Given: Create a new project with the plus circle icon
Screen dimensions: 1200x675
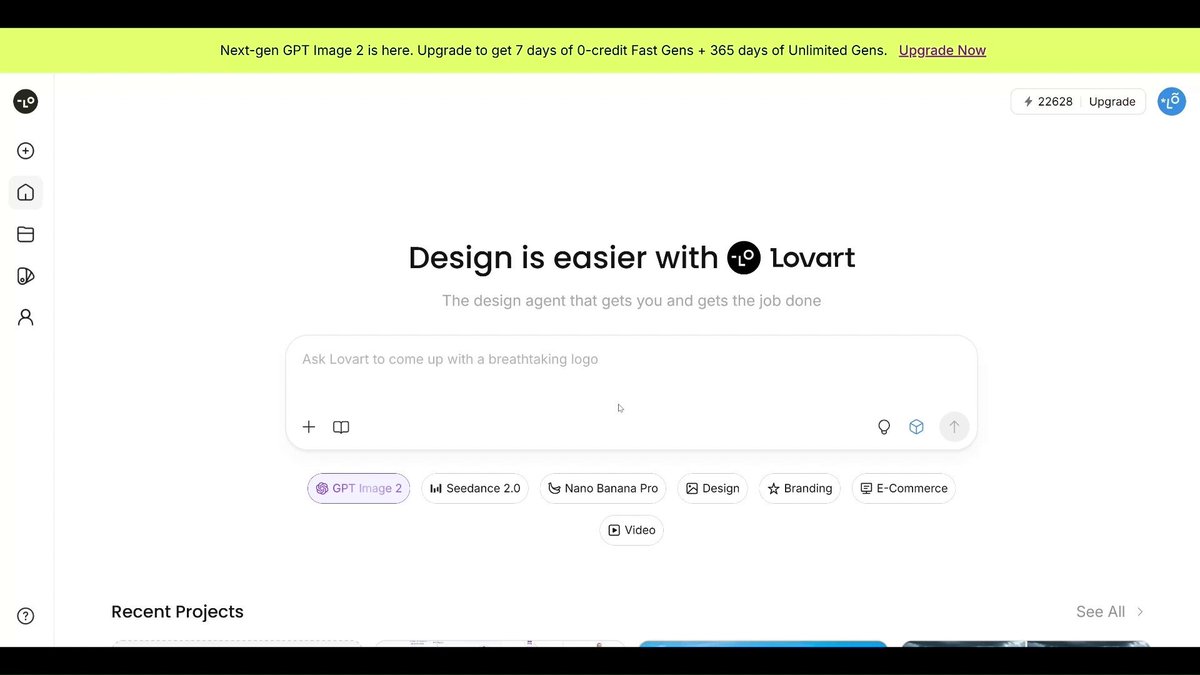Looking at the screenshot, I should 26,151.
